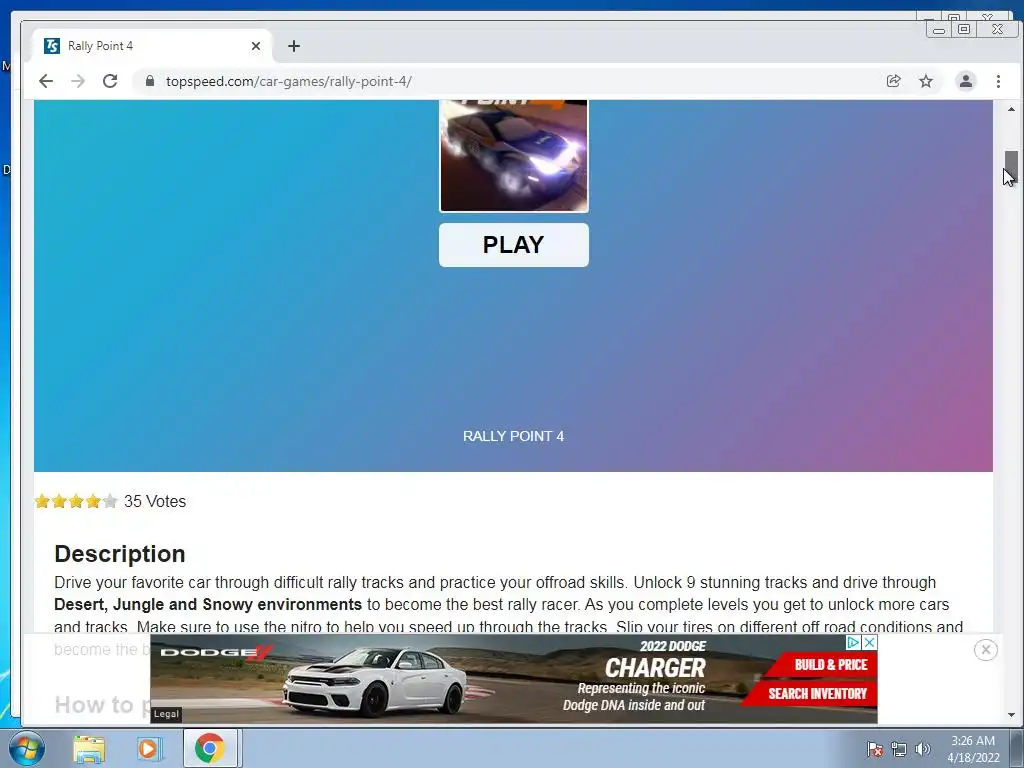This screenshot has width=1024, height=768.
Task: Select the Rally Point 4 tab
Action: (x=152, y=46)
